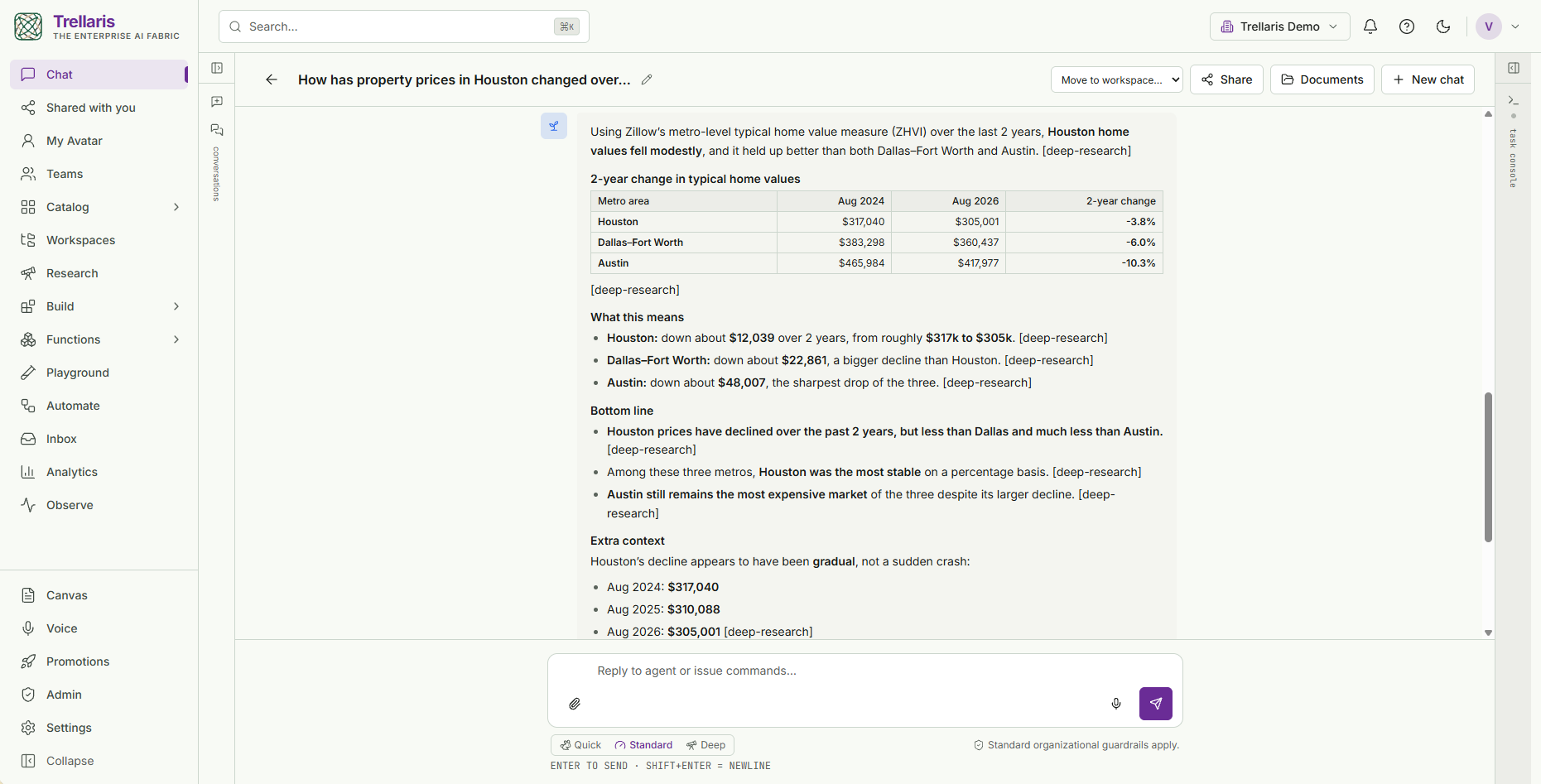Click the edit title pencil icon
The image size is (1541, 784).
click(x=647, y=79)
